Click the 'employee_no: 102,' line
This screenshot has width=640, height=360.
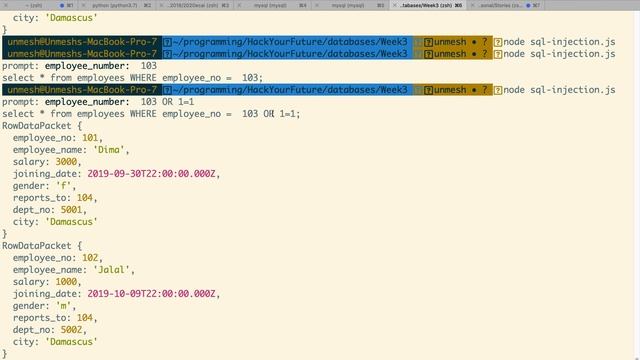(x=58, y=258)
